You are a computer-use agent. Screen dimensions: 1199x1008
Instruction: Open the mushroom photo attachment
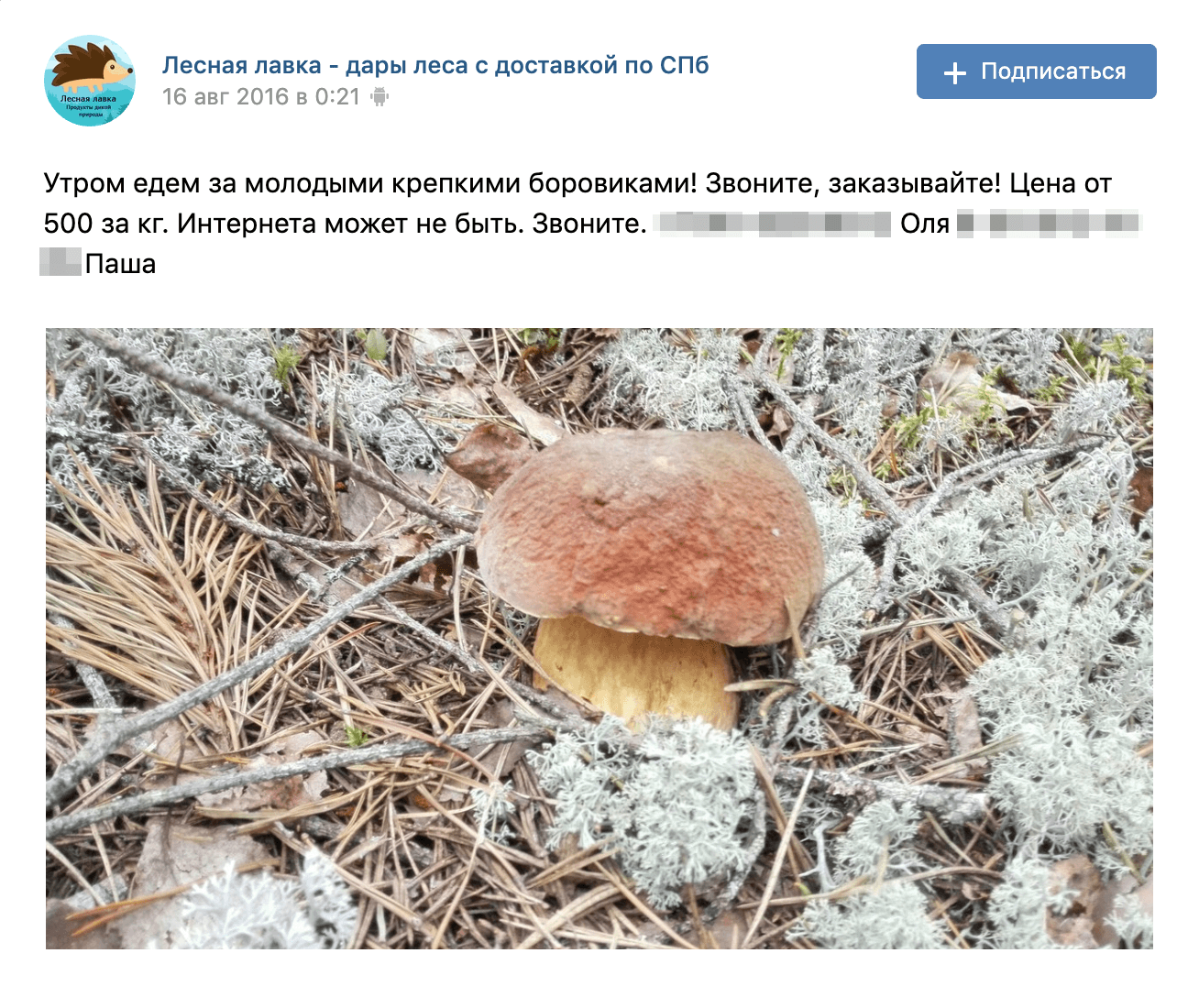pyautogui.click(x=599, y=638)
